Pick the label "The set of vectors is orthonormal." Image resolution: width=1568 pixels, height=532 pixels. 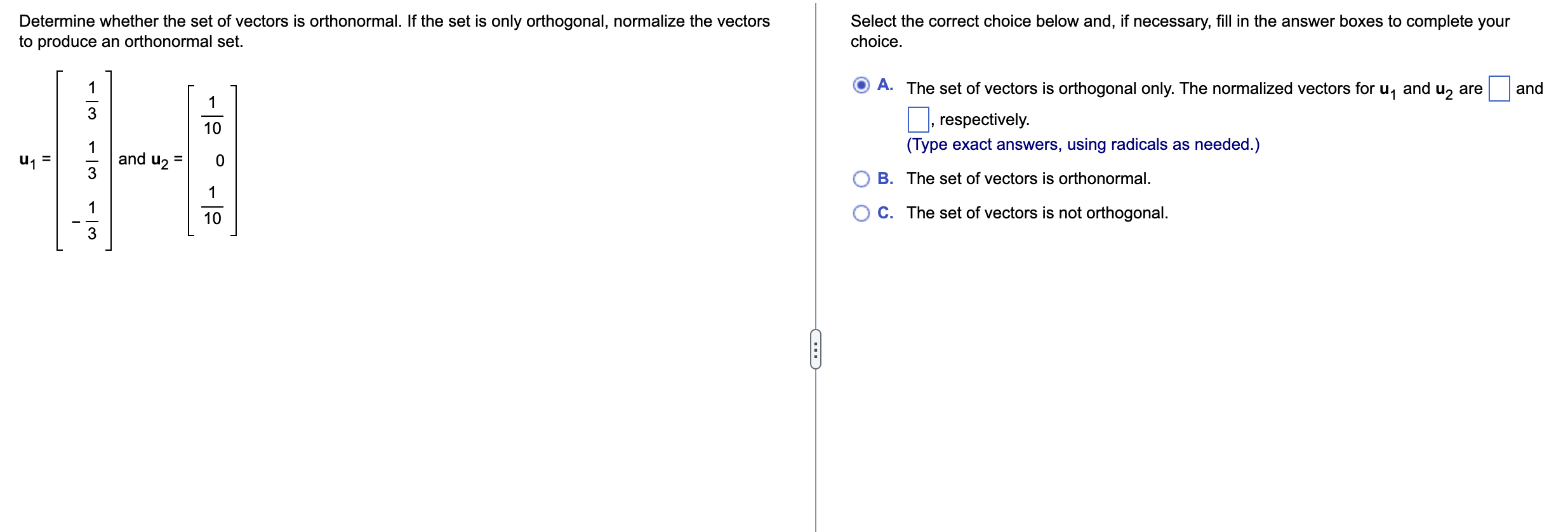pos(1028,179)
